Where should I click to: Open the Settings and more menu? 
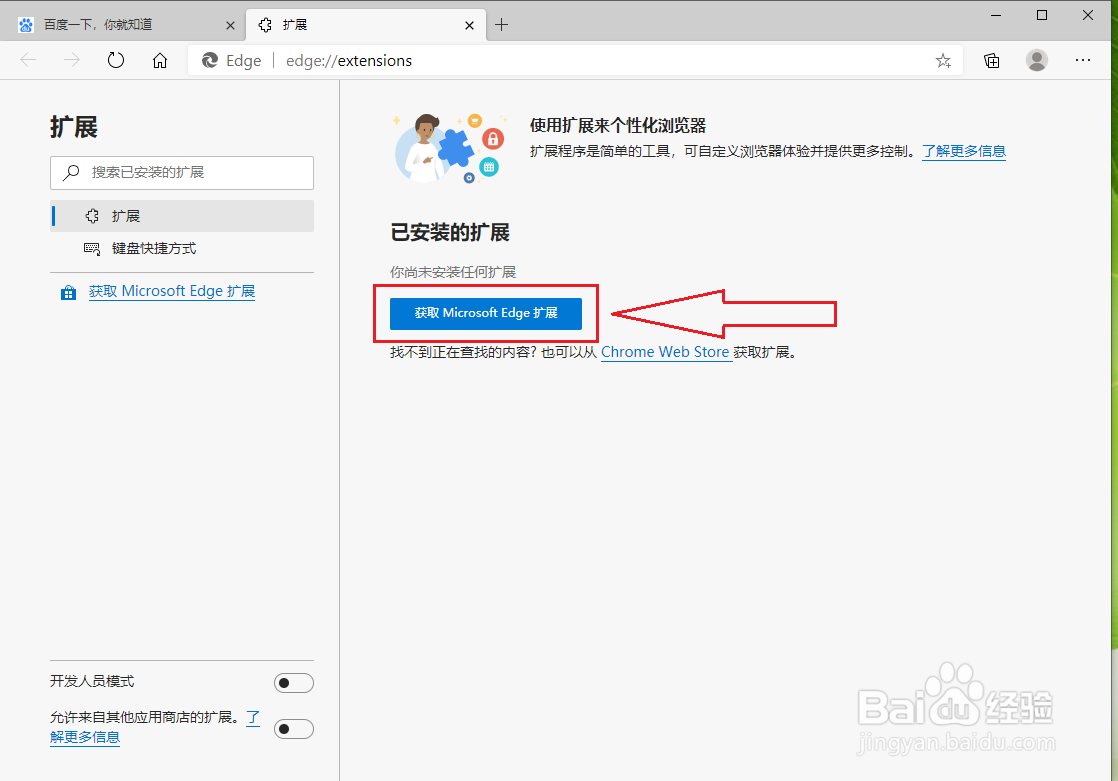[x=1082, y=61]
